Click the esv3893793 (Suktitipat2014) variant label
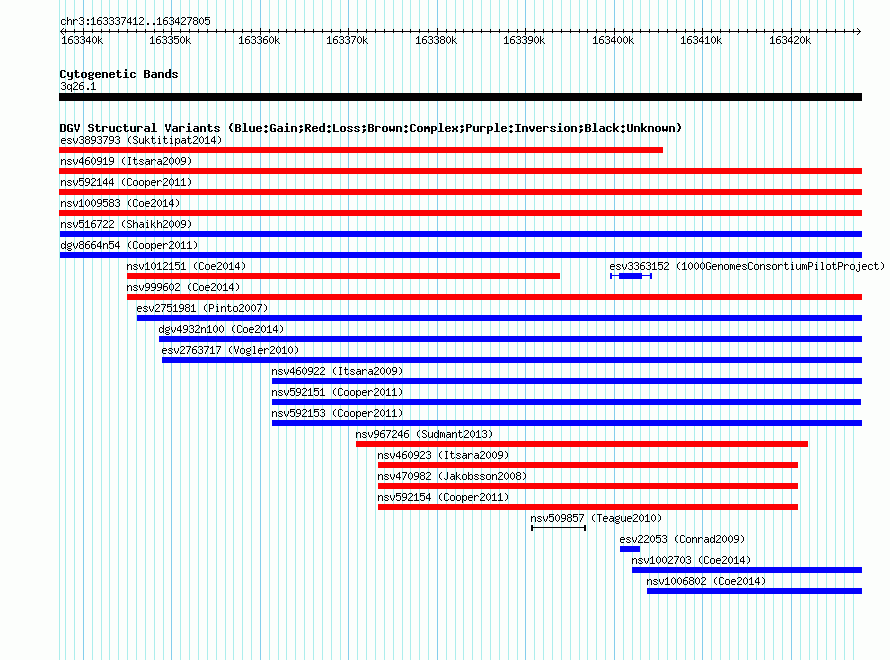 [141, 140]
